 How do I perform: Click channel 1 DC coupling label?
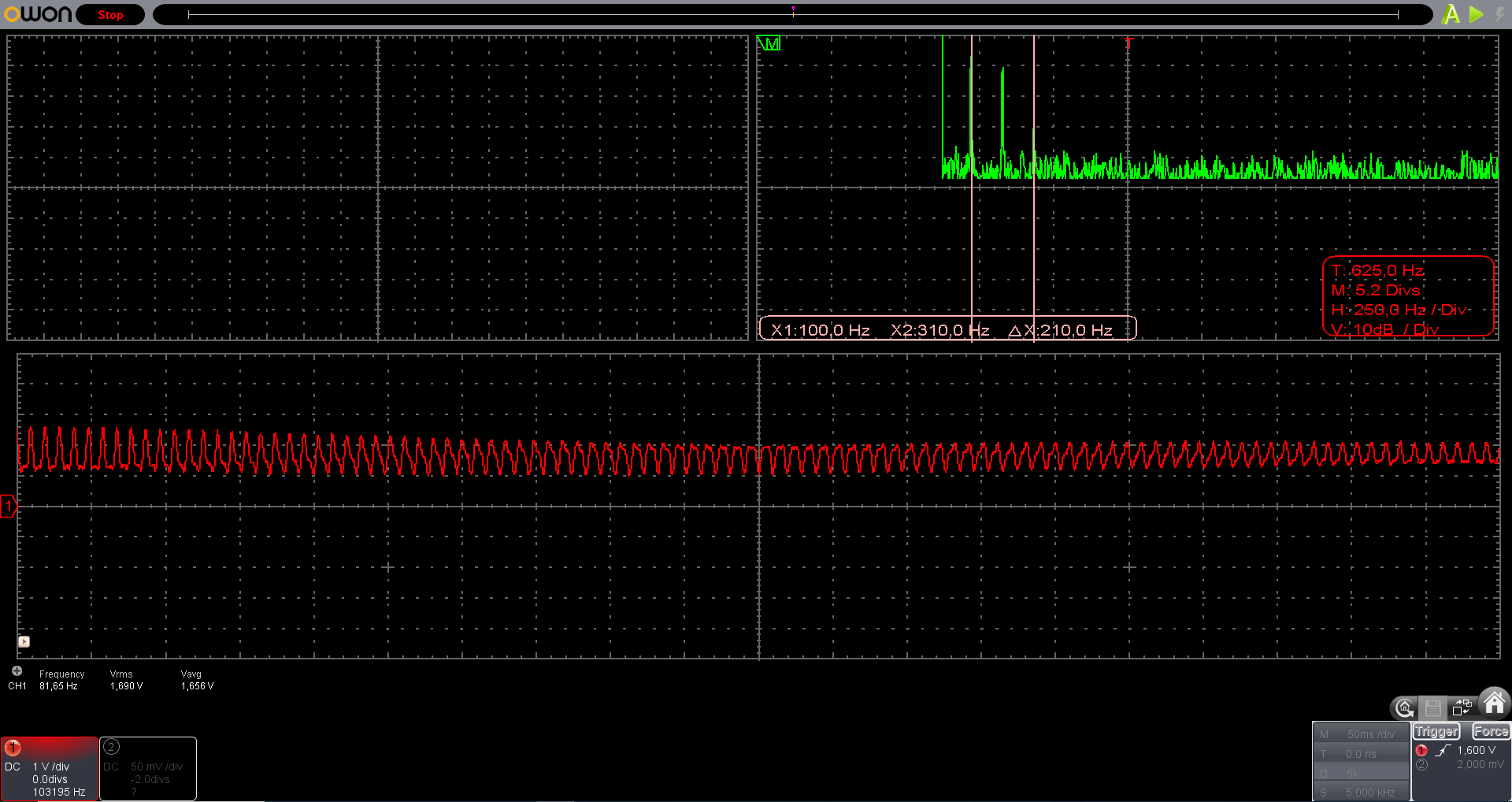coord(13,767)
